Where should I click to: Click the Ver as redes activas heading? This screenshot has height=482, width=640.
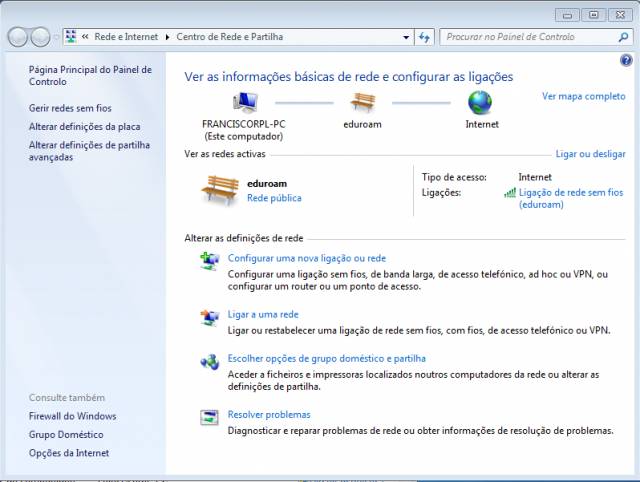(225, 154)
